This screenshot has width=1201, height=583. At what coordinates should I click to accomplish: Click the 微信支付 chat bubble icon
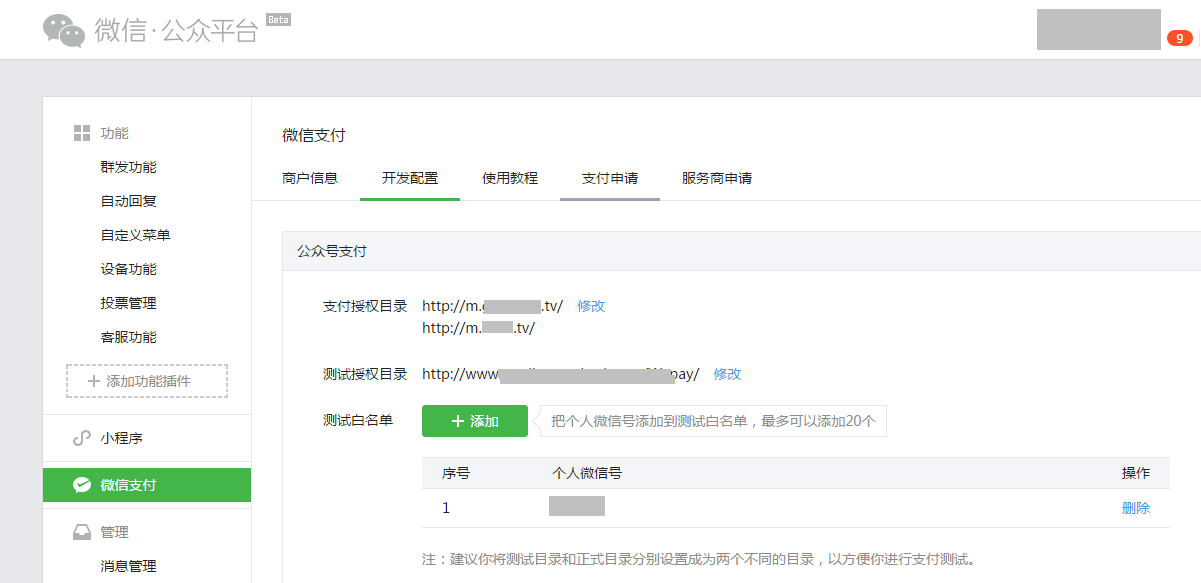click(x=82, y=485)
